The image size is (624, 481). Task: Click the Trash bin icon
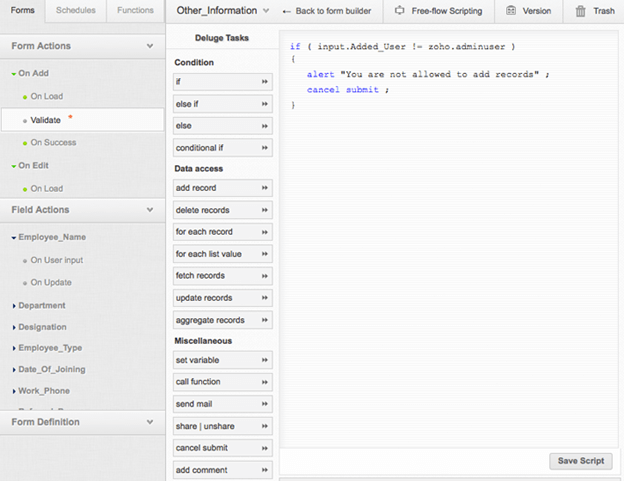(580, 11)
